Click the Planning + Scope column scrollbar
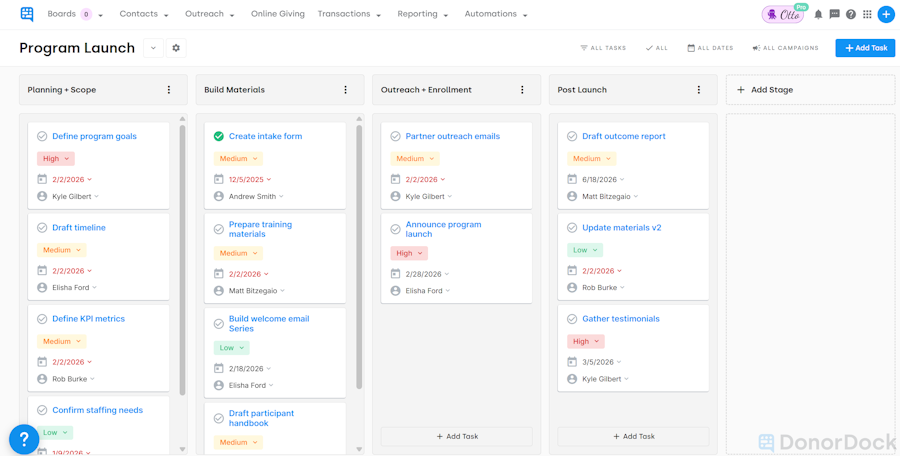The width and height of the screenshot is (900, 456). [x=183, y=260]
